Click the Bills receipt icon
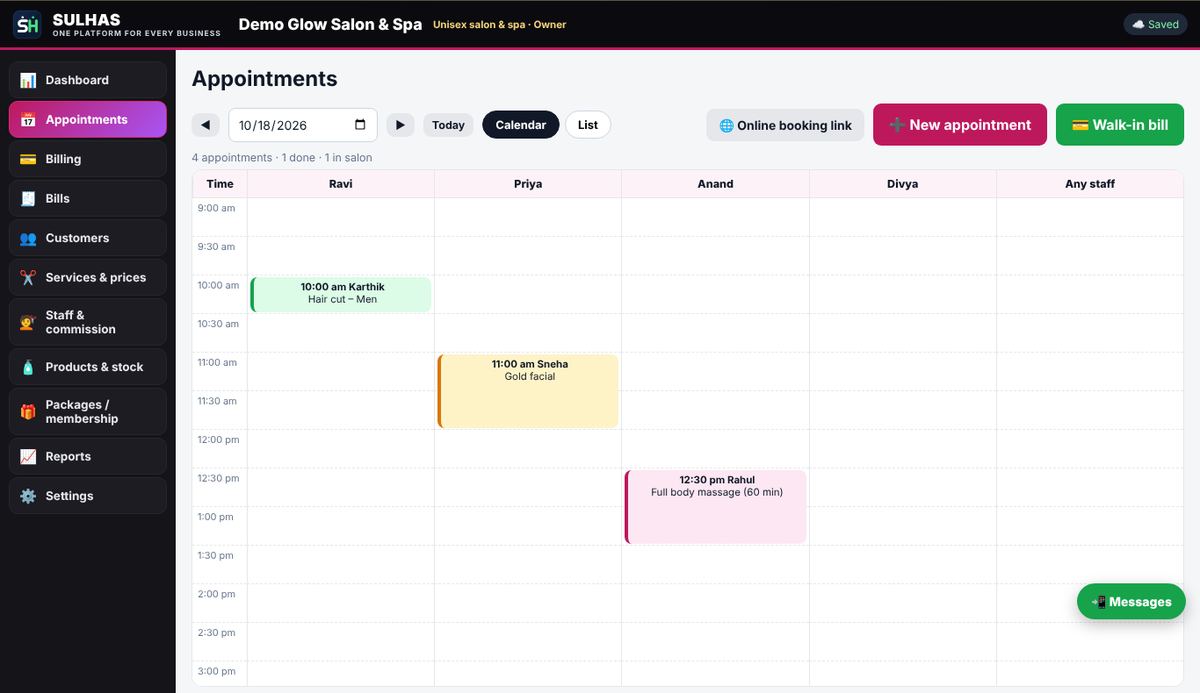Image resolution: width=1200 pixels, height=693 pixels. (28, 199)
